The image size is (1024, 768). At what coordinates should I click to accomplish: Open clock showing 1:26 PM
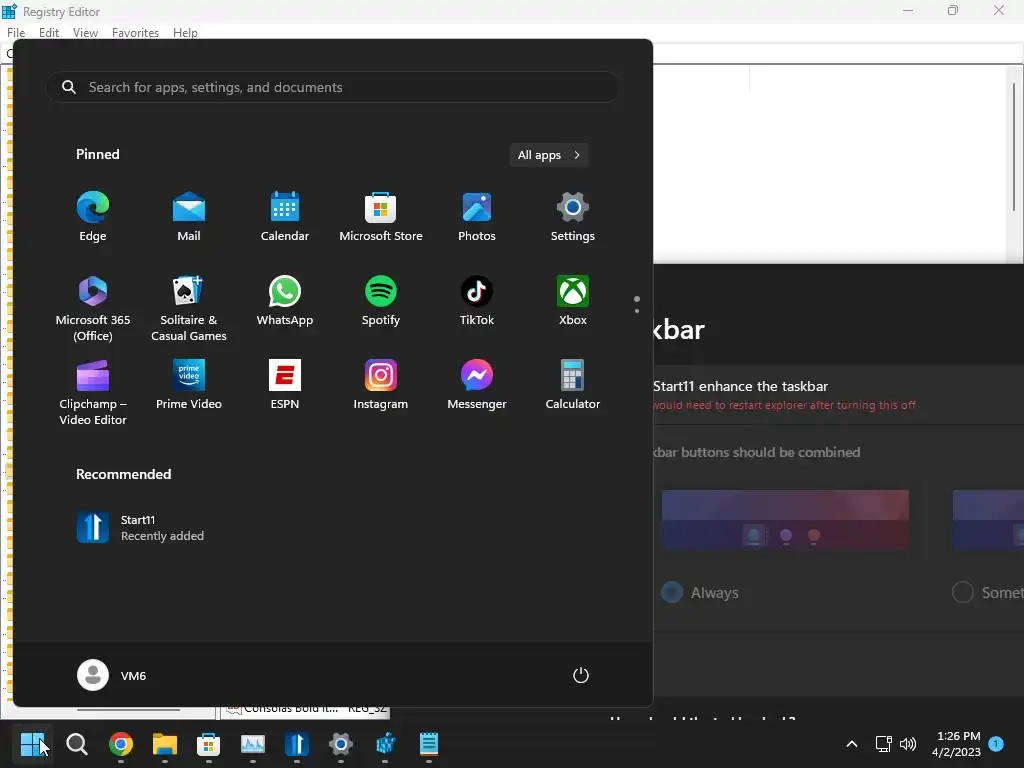tap(956, 744)
